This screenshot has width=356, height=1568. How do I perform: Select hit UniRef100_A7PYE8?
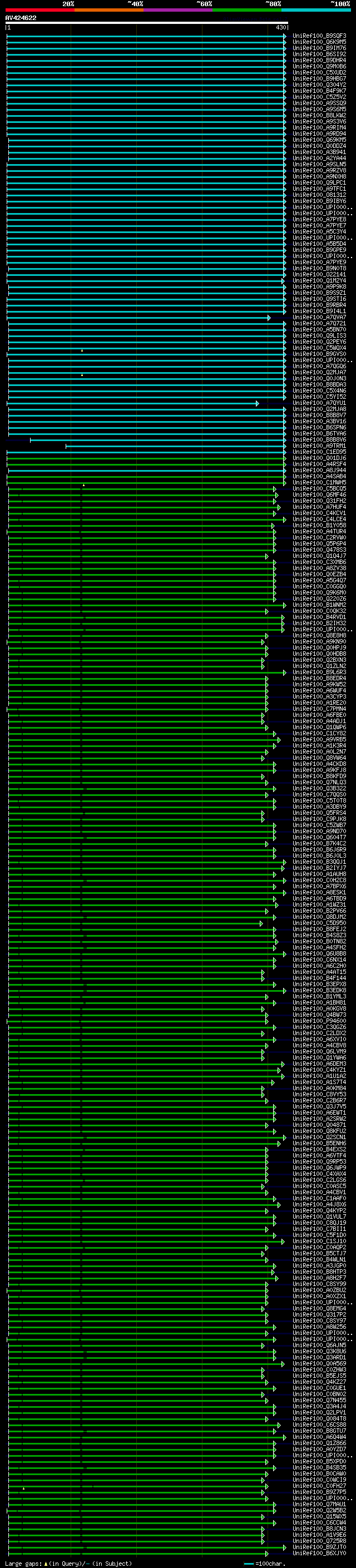(319, 219)
